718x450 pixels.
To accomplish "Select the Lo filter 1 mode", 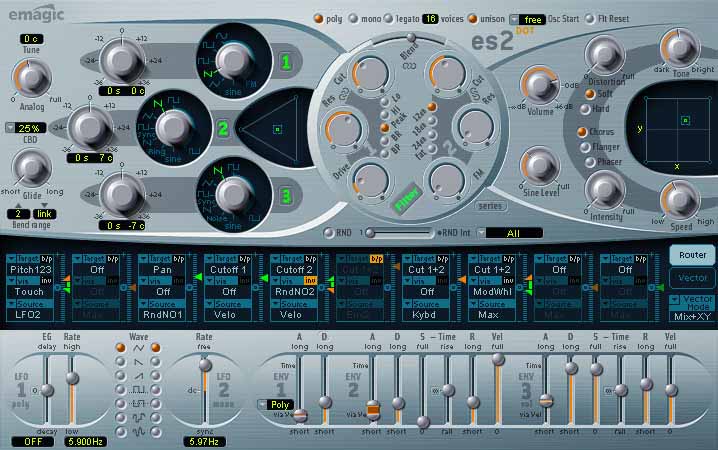I will (385, 102).
